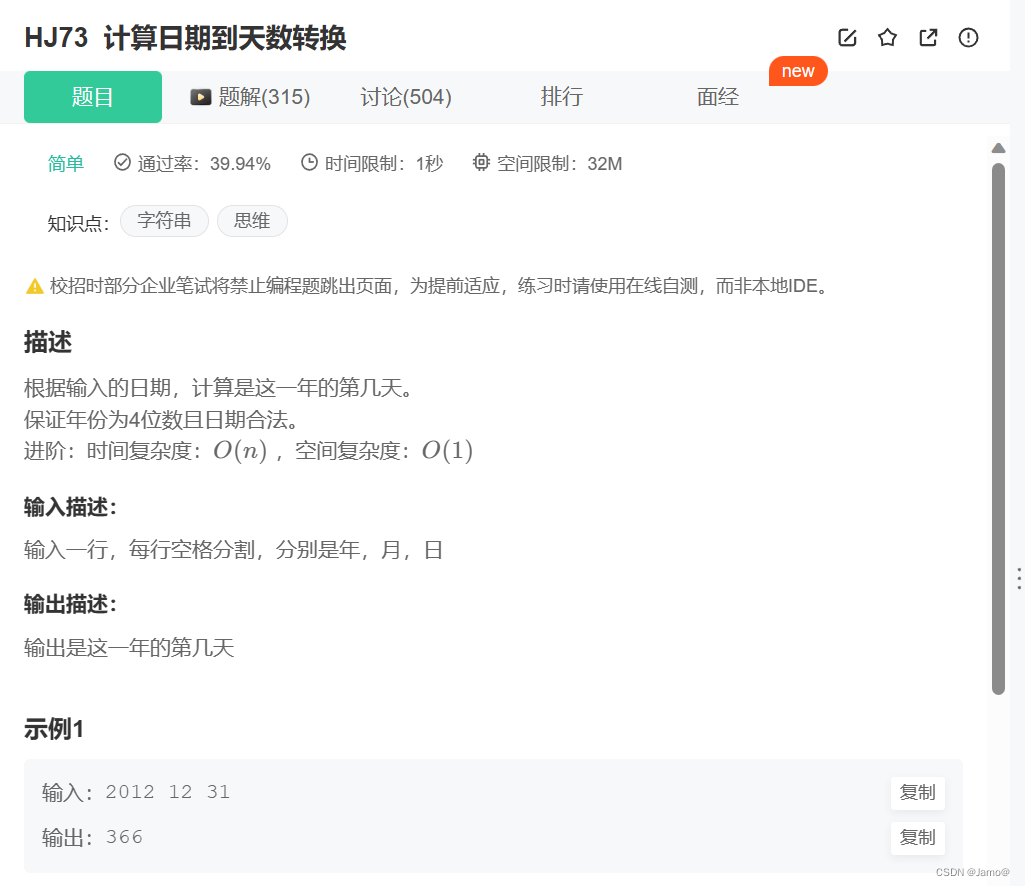This screenshot has height=886, width=1025.
Task: Select the 思维 knowledge tag
Action: [x=252, y=221]
